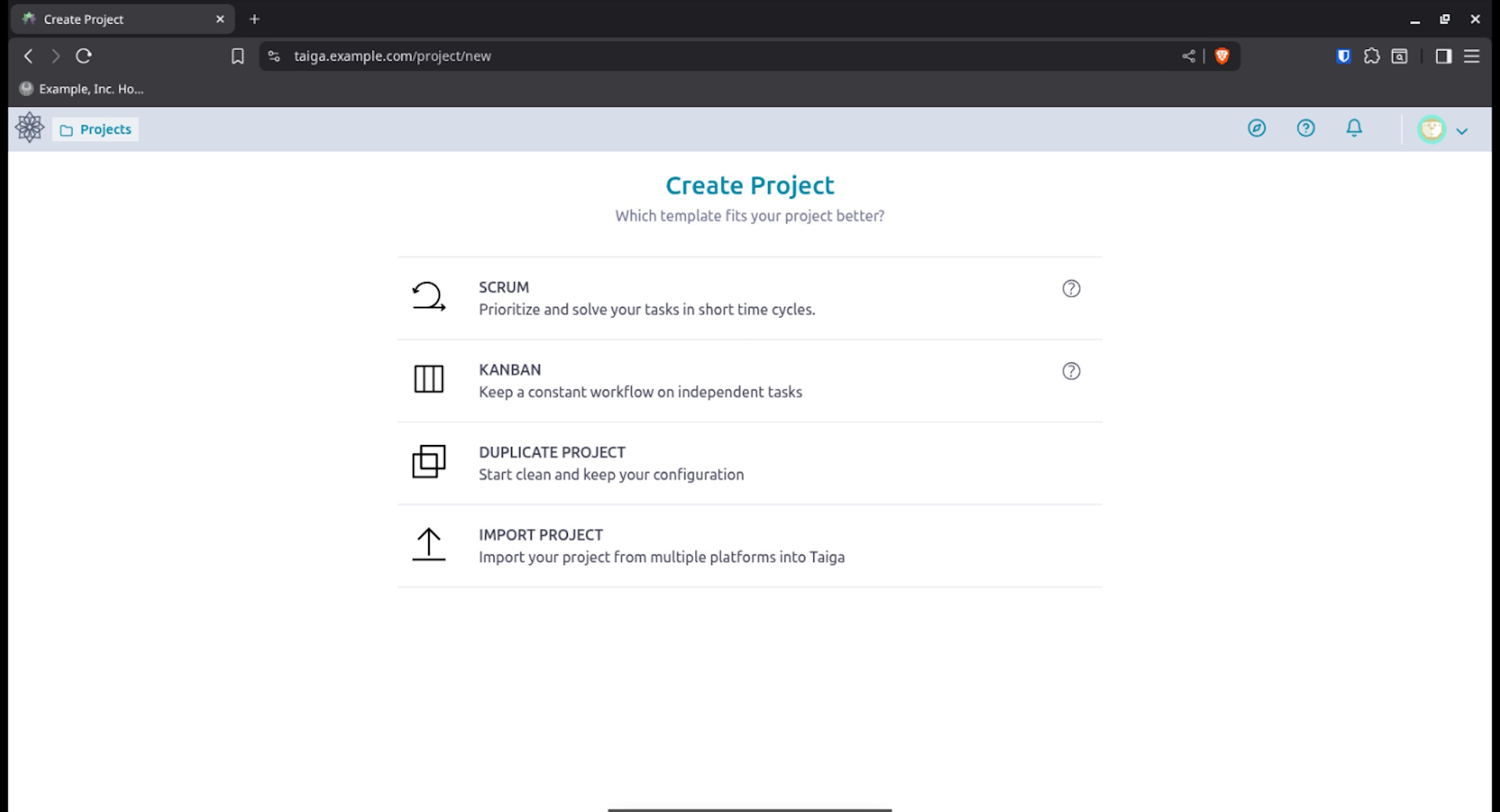Click the Kanban columns icon

pyautogui.click(x=428, y=379)
